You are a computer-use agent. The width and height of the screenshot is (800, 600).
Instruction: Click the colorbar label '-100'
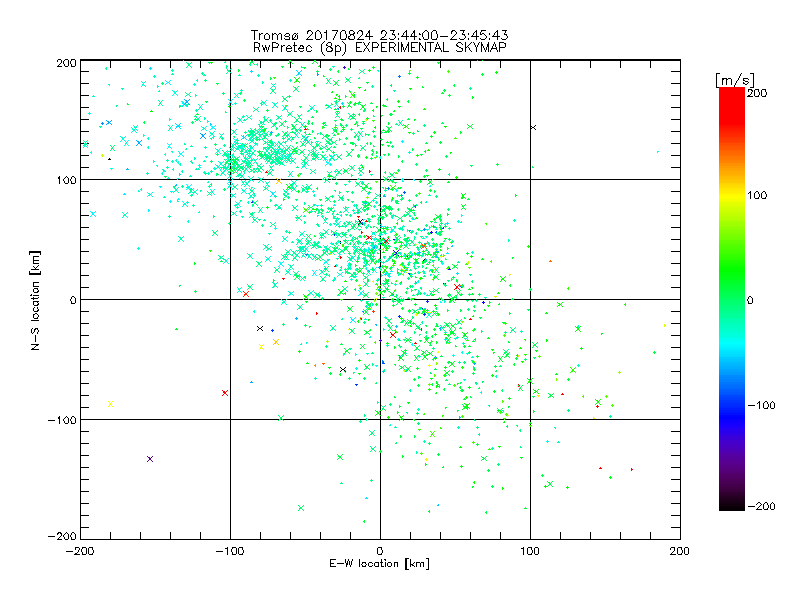pos(761,405)
